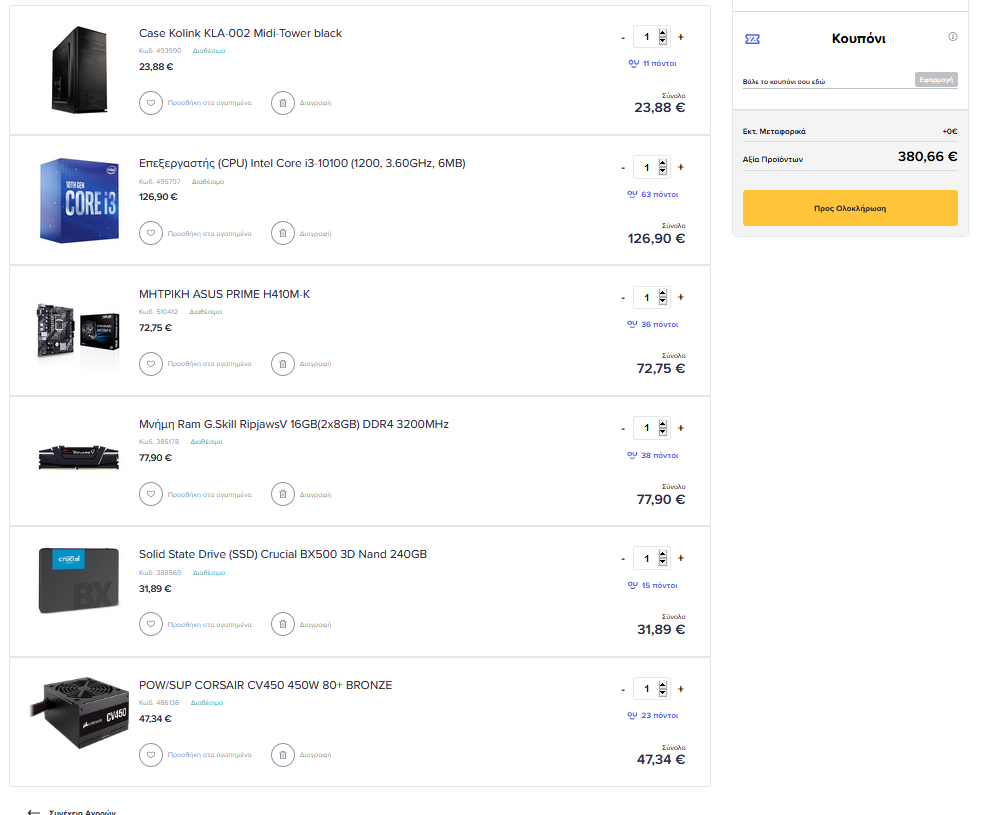Add Intel Core i3-10100 to favorites heart
Screen dimensions: 981x815
[x=151, y=233]
